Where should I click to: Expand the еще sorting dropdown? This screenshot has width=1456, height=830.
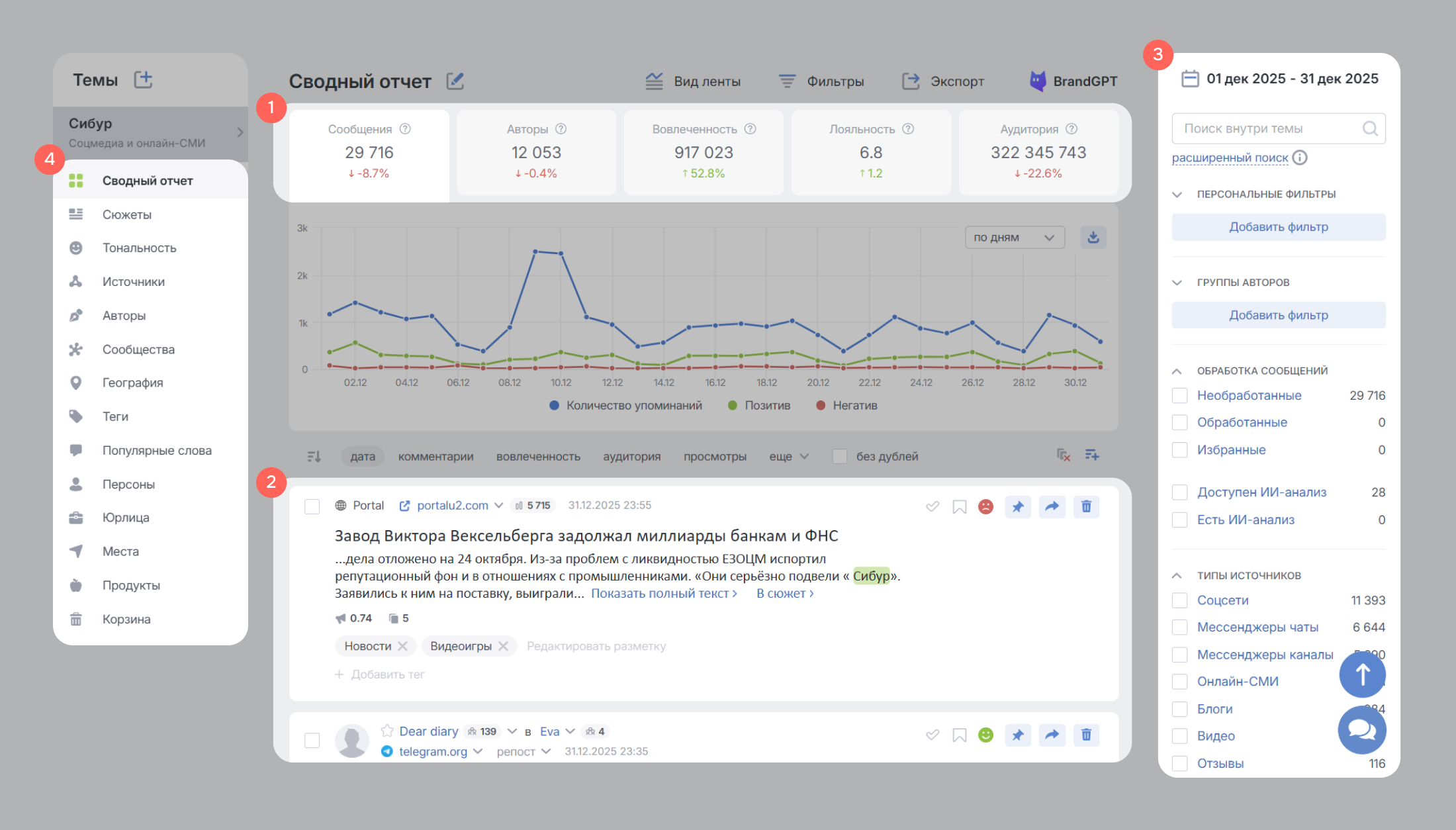point(789,455)
